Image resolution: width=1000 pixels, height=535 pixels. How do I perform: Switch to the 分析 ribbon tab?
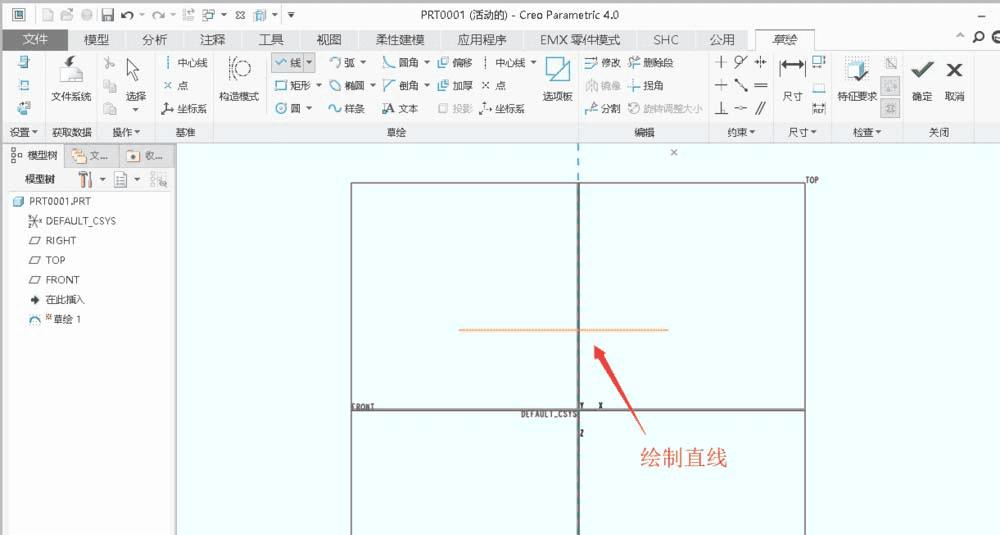pos(154,40)
